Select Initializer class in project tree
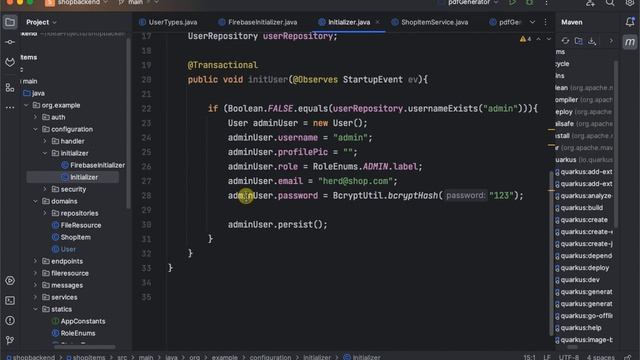The height and width of the screenshot is (360, 640). point(80,177)
